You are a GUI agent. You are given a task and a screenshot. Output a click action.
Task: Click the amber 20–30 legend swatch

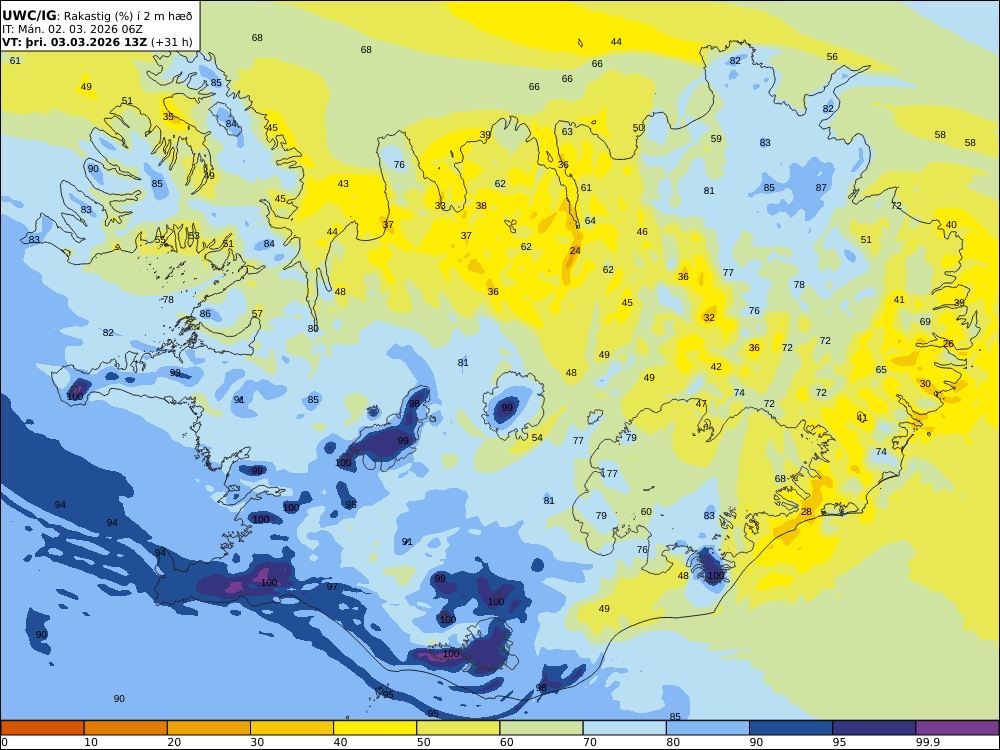[209, 728]
